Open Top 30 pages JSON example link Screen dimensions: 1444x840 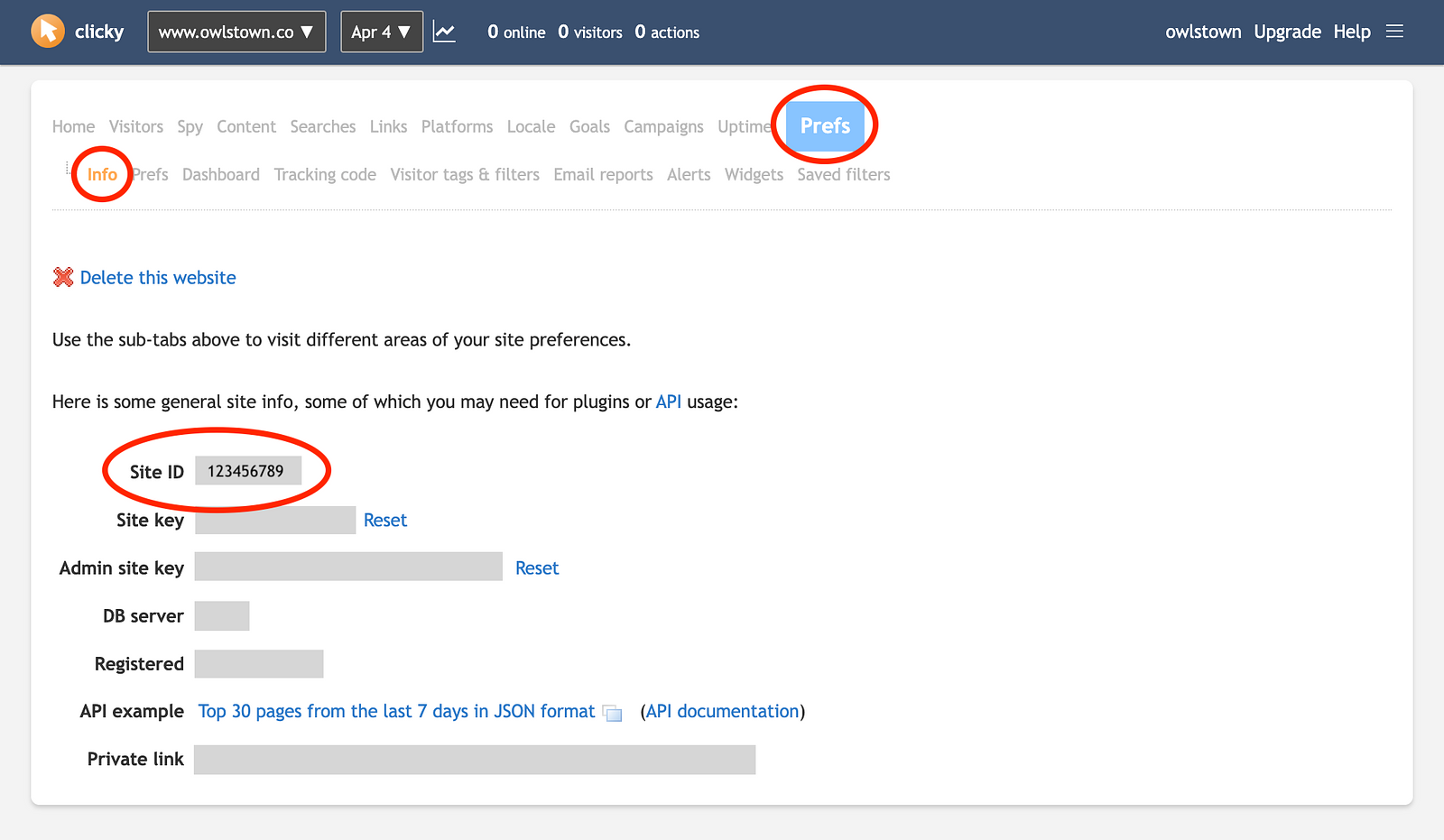click(396, 711)
